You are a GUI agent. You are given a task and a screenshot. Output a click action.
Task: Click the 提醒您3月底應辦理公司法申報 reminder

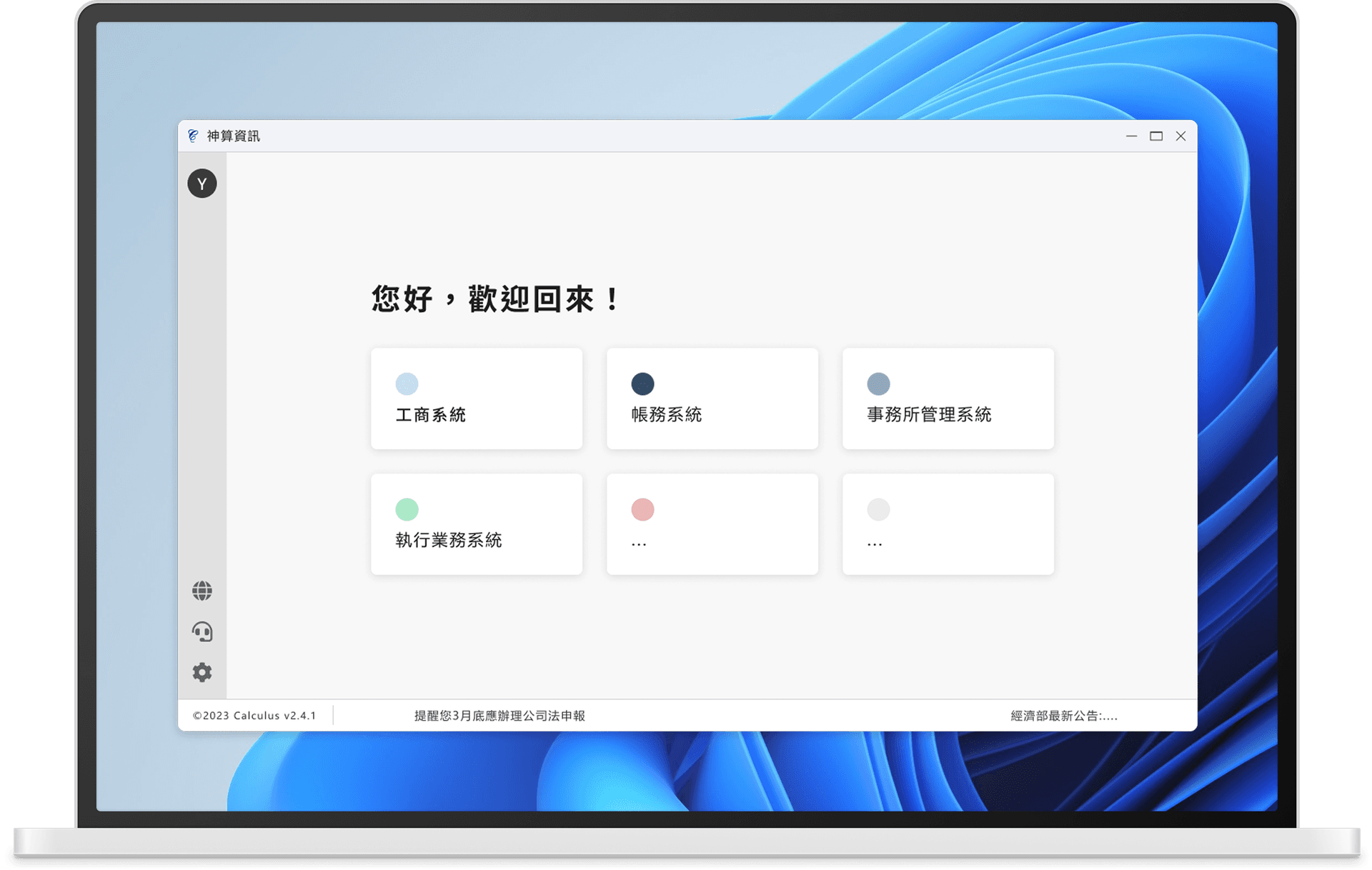pos(499,716)
